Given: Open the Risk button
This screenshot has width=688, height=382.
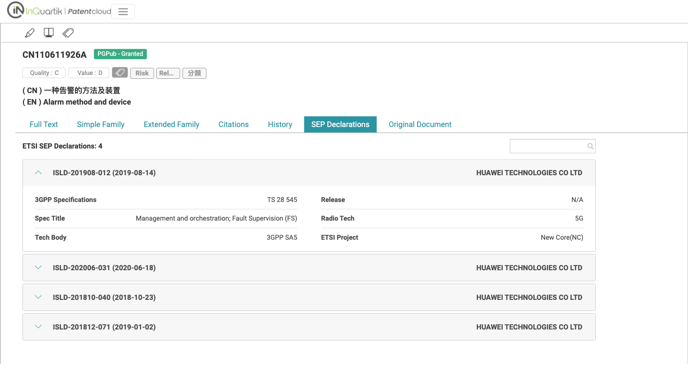Looking at the screenshot, I should click(x=142, y=73).
